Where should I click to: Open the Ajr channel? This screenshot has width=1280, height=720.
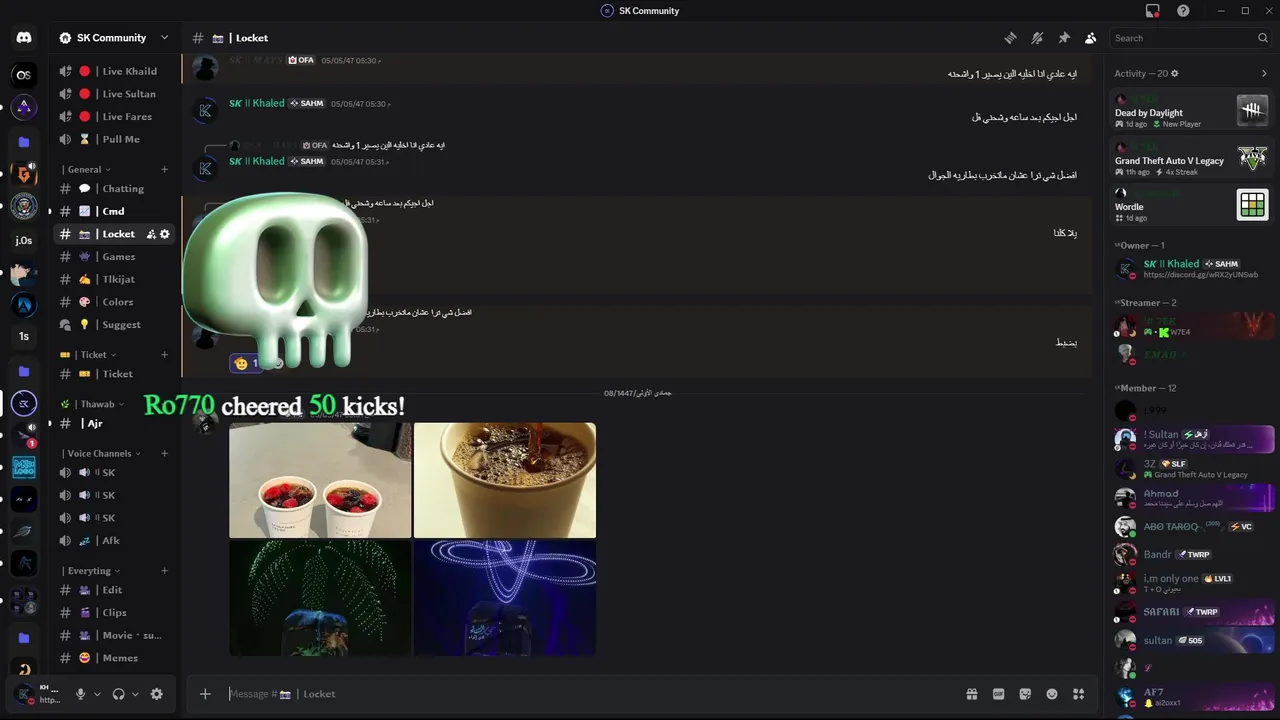[115, 424]
